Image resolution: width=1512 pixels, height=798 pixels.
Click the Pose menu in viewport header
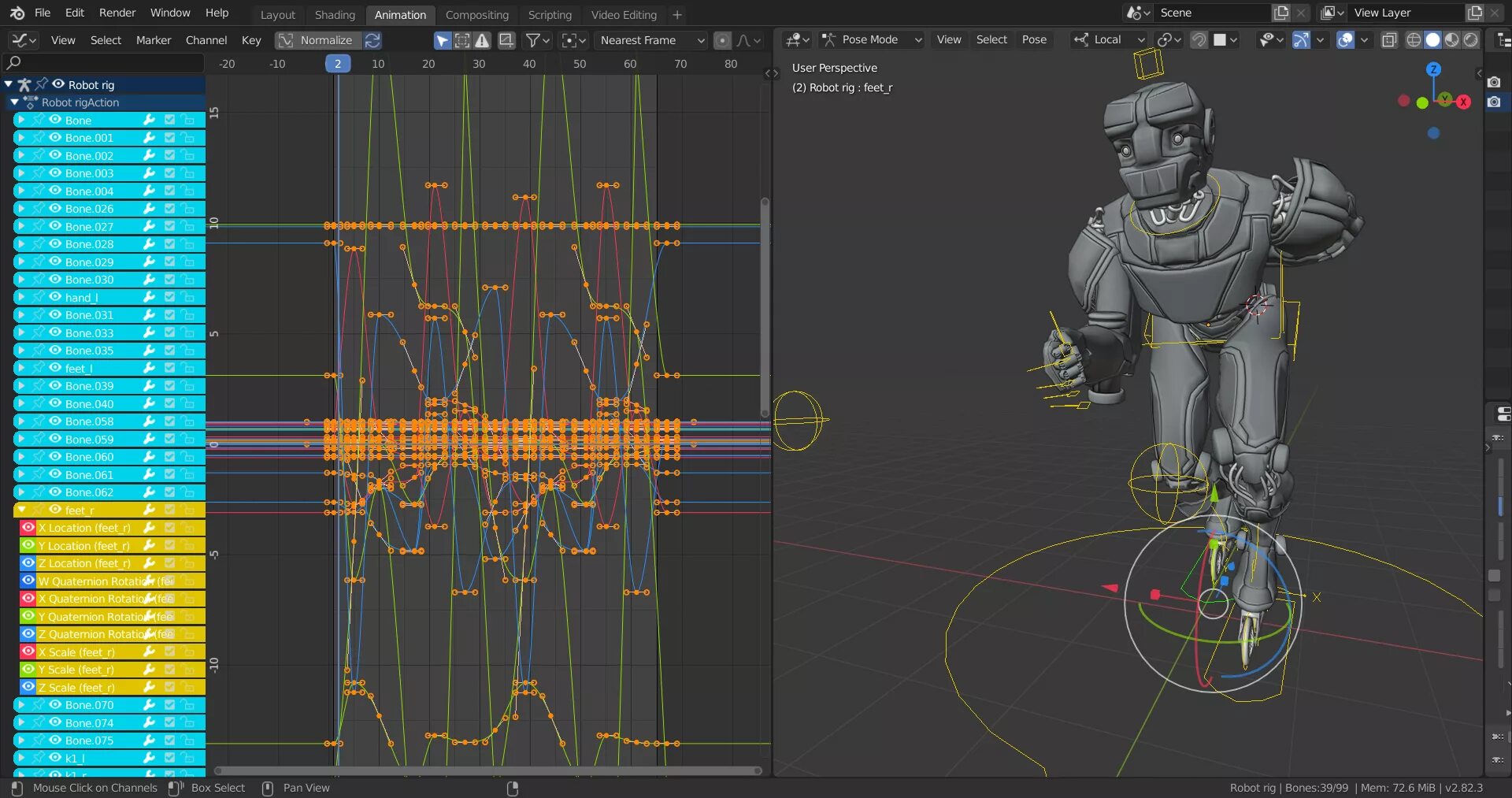click(x=1033, y=39)
